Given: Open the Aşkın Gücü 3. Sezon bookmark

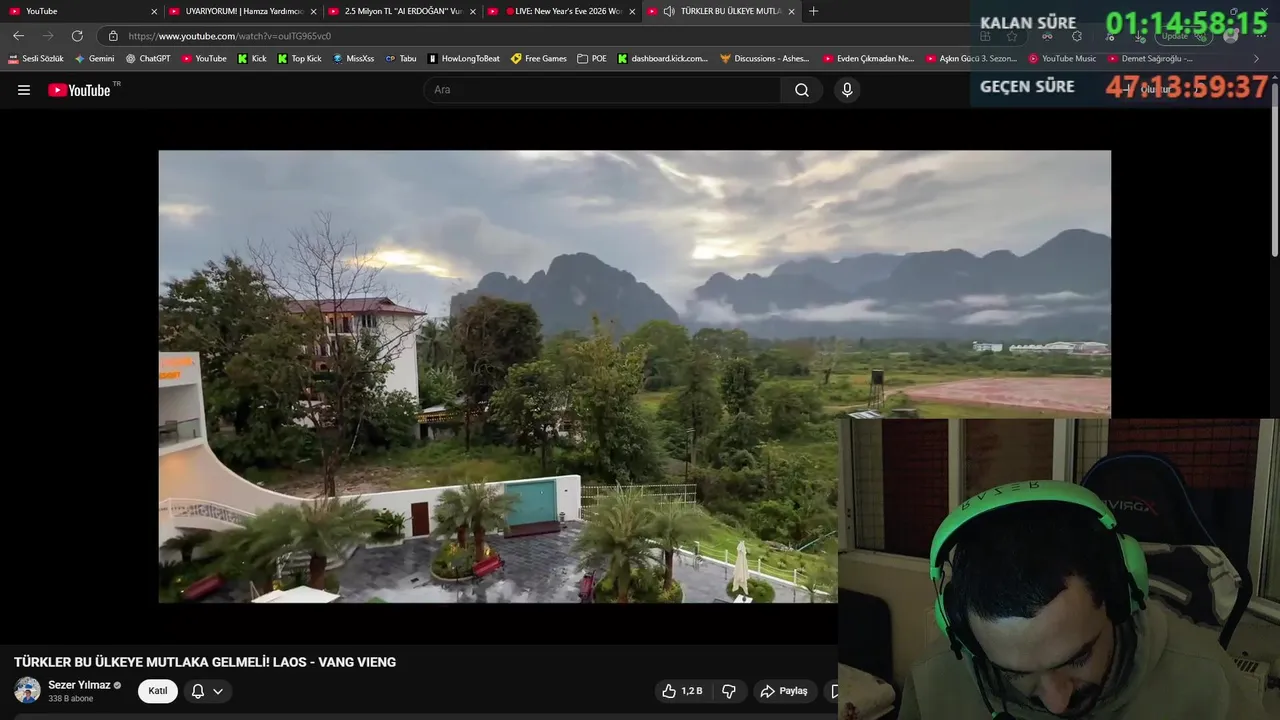Looking at the screenshot, I should tap(971, 59).
